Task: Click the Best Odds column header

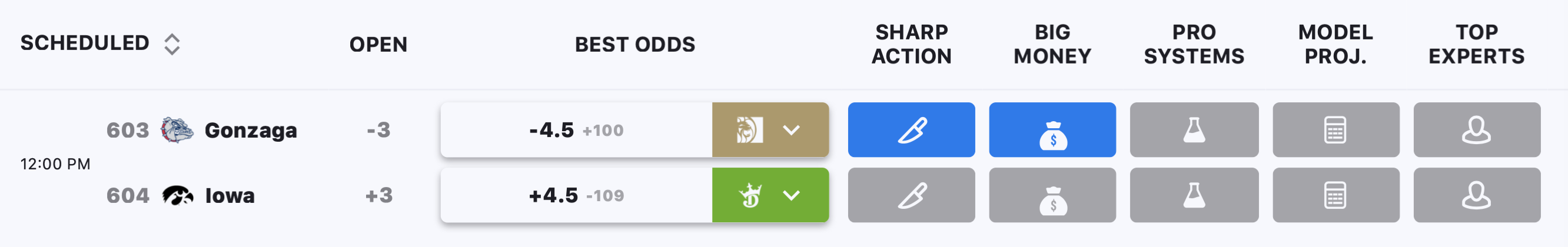Action: click(x=635, y=45)
